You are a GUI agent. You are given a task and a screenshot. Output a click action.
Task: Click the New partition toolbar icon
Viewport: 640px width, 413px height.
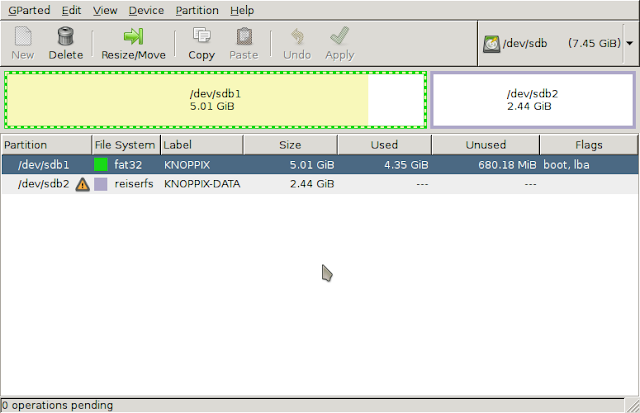pyautogui.click(x=23, y=36)
